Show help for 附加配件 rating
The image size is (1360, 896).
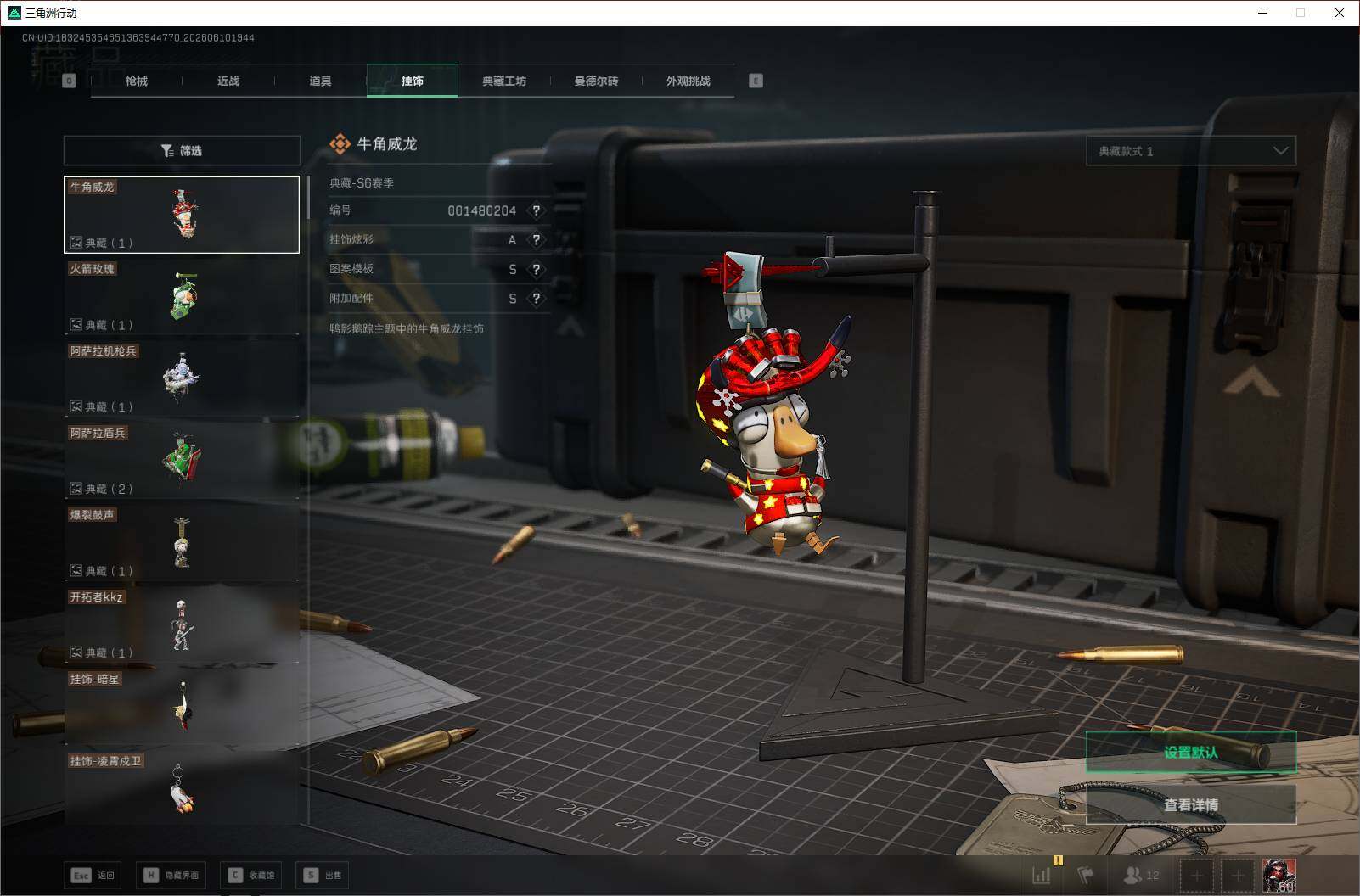[536, 299]
